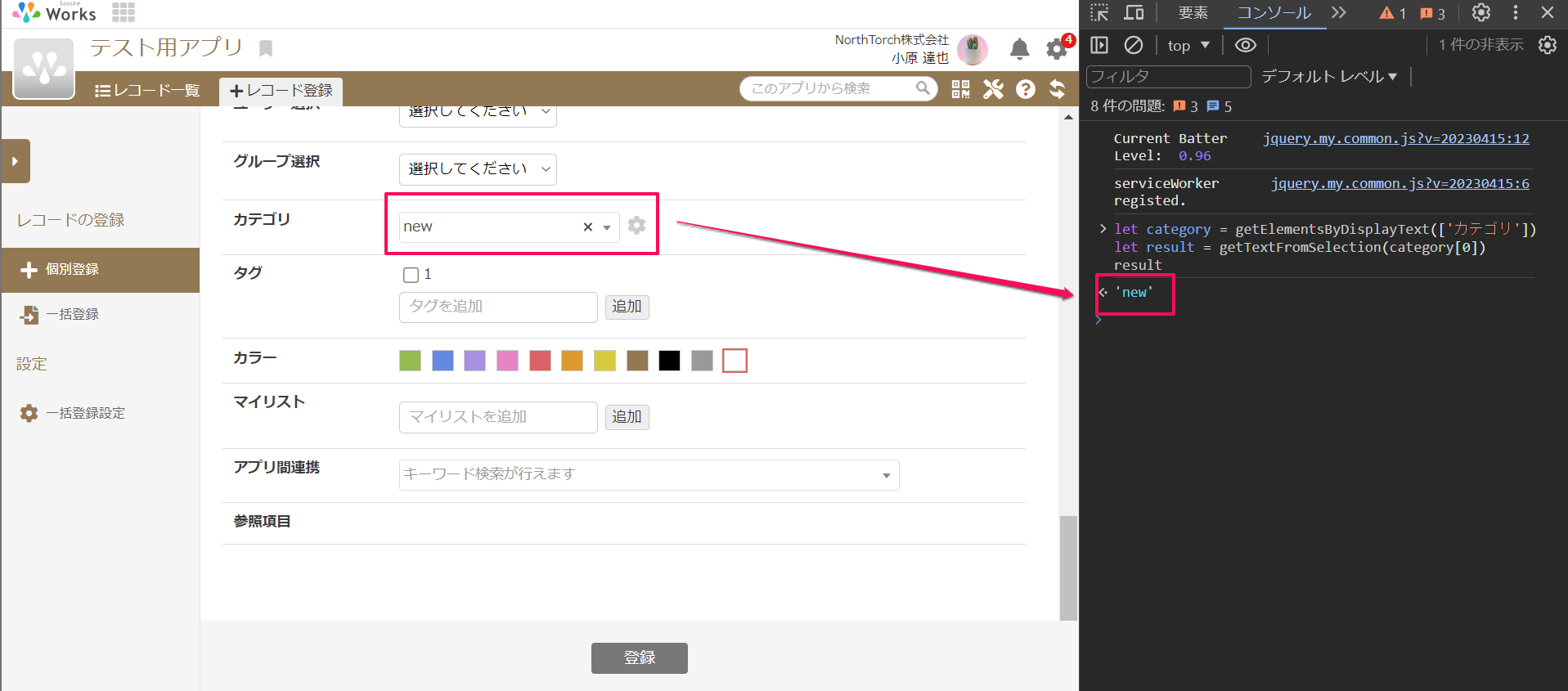The width and height of the screenshot is (1568, 691).
Task: Click the category settings gear icon
Action: click(636, 226)
